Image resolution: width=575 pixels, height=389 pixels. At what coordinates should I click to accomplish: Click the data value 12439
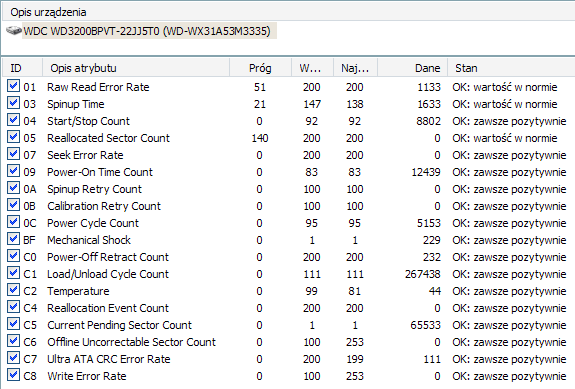(426, 172)
